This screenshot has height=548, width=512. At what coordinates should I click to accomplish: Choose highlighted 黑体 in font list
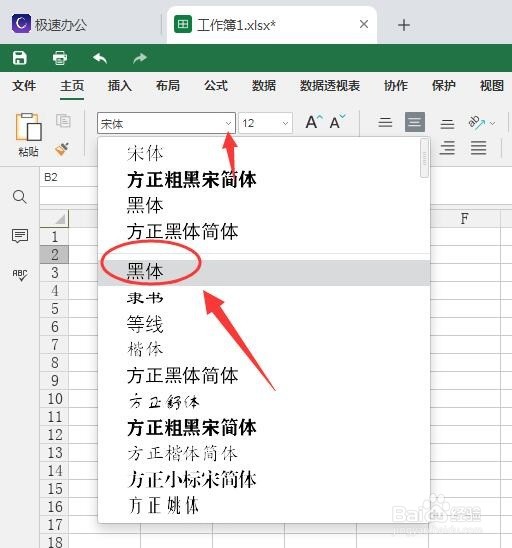point(264,273)
